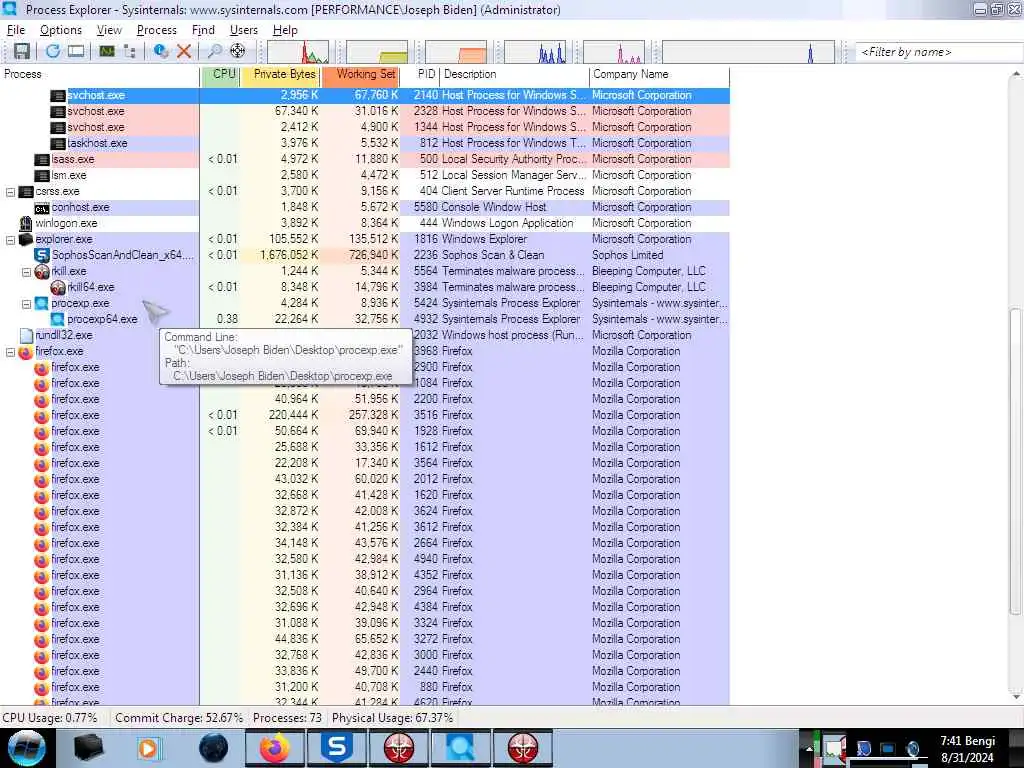Screen dimensions: 1024x768
Task: Click the rundll32.exe document icon
Action: 26,335
